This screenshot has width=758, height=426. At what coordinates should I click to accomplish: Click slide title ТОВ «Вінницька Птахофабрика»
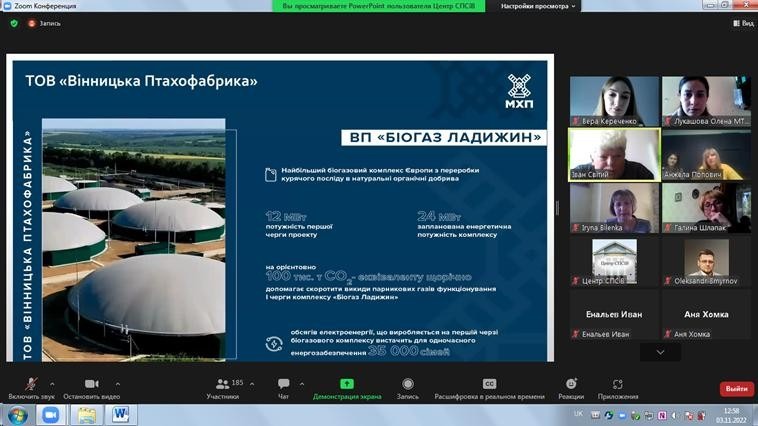coord(141,81)
